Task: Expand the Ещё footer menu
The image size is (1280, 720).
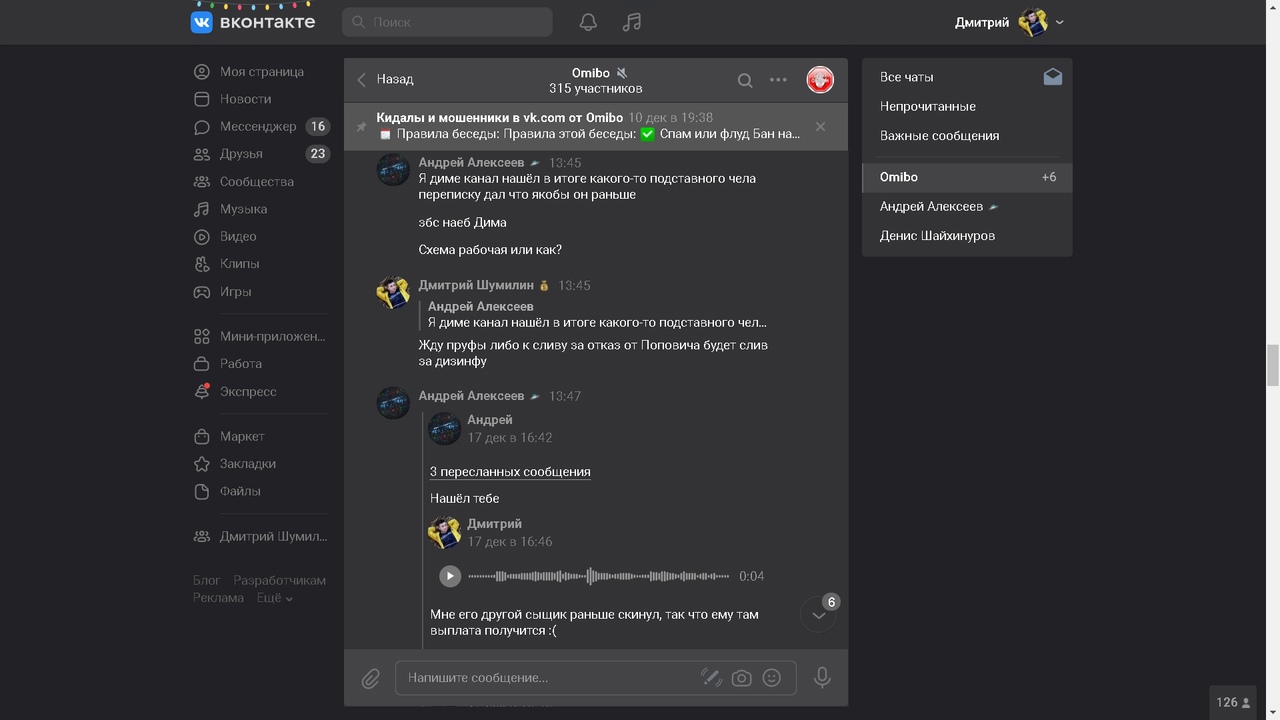Action: (x=274, y=598)
